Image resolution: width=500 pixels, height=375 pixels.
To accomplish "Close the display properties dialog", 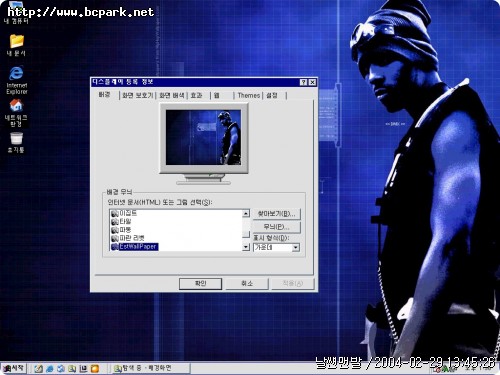I will [x=312, y=82].
